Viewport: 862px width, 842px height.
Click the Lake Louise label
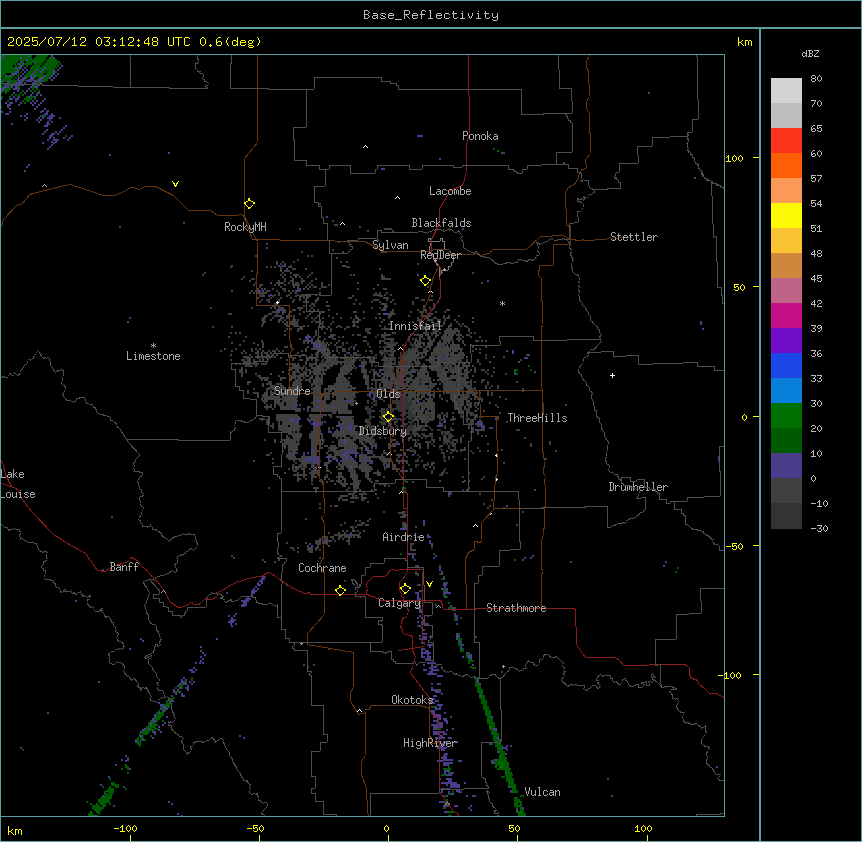(x=18, y=484)
